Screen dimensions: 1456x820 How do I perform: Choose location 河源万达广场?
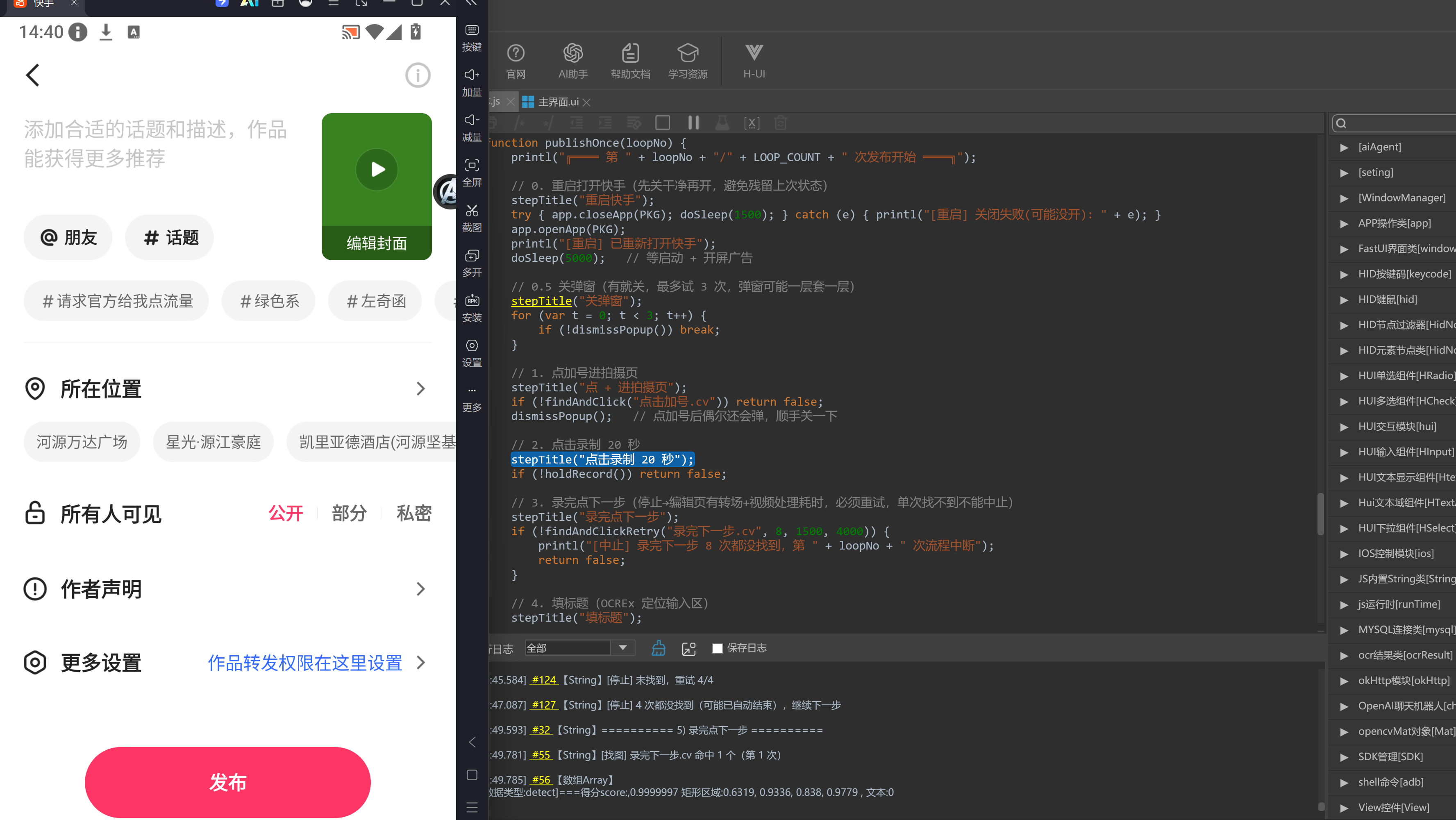tap(82, 442)
